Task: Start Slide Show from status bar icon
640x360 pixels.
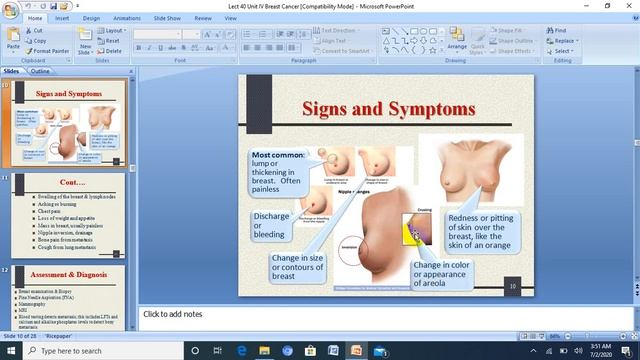Action: click(x=541, y=336)
